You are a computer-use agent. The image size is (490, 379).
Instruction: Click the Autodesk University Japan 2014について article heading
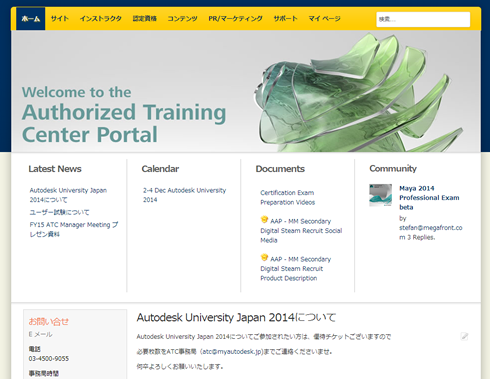click(x=236, y=317)
